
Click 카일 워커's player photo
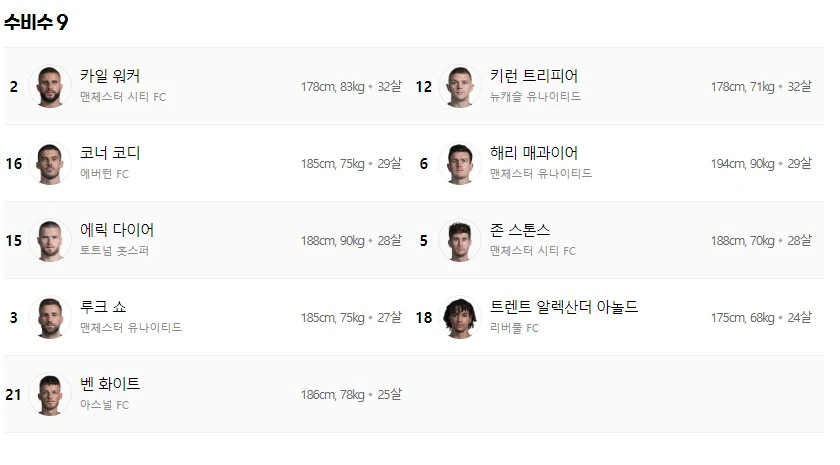[49, 86]
